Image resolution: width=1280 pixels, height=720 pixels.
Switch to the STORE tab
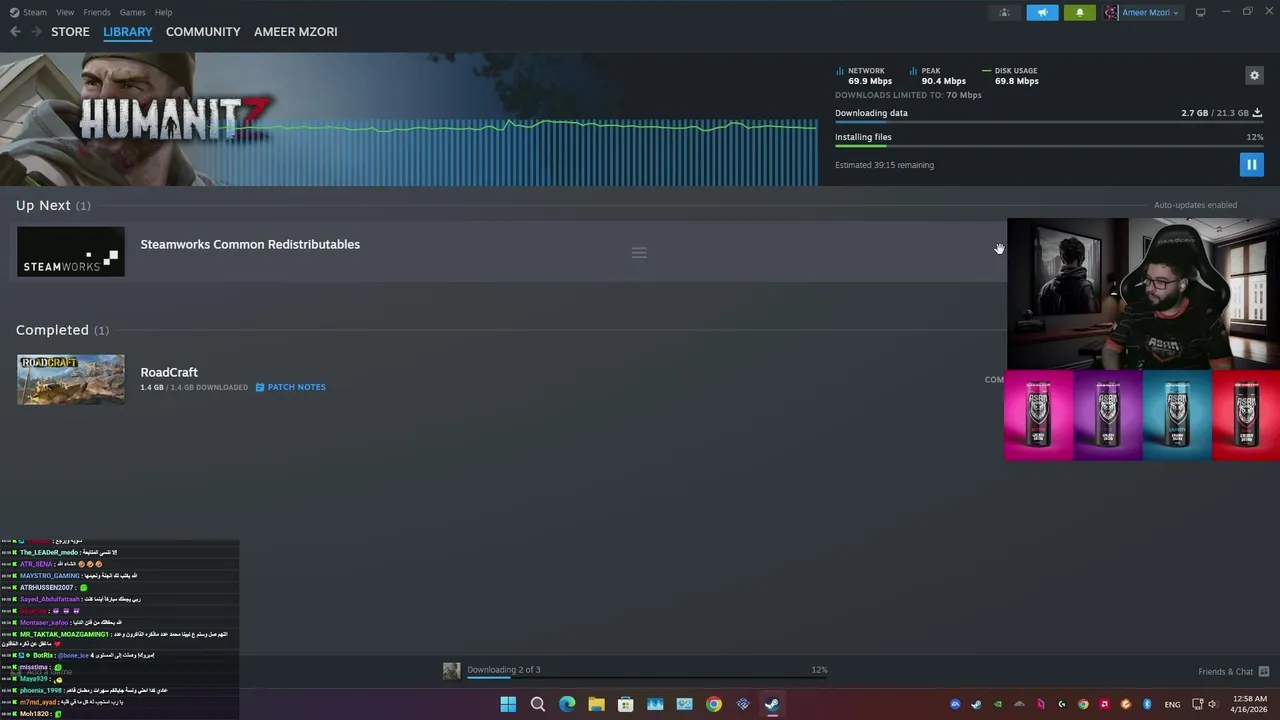pos(70,32)
